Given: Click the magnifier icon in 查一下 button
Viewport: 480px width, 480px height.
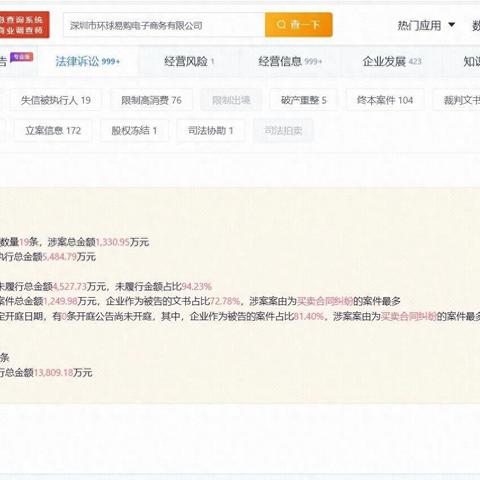Looking at the screenshot, I should point(282,25).
